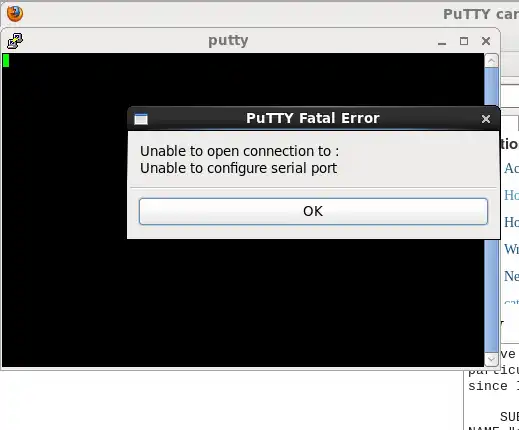Click the Firefox icon in the browser window
Image resolution: width=519 pixels, height=430 pixels.
(15, 14)
